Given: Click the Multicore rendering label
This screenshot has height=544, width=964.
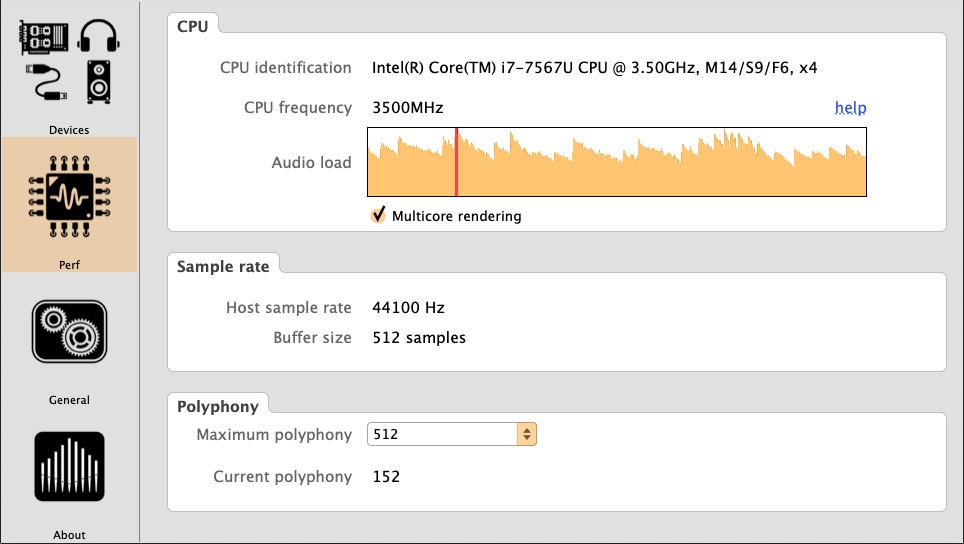Looking at the screenshot, I should click(456, 216).
